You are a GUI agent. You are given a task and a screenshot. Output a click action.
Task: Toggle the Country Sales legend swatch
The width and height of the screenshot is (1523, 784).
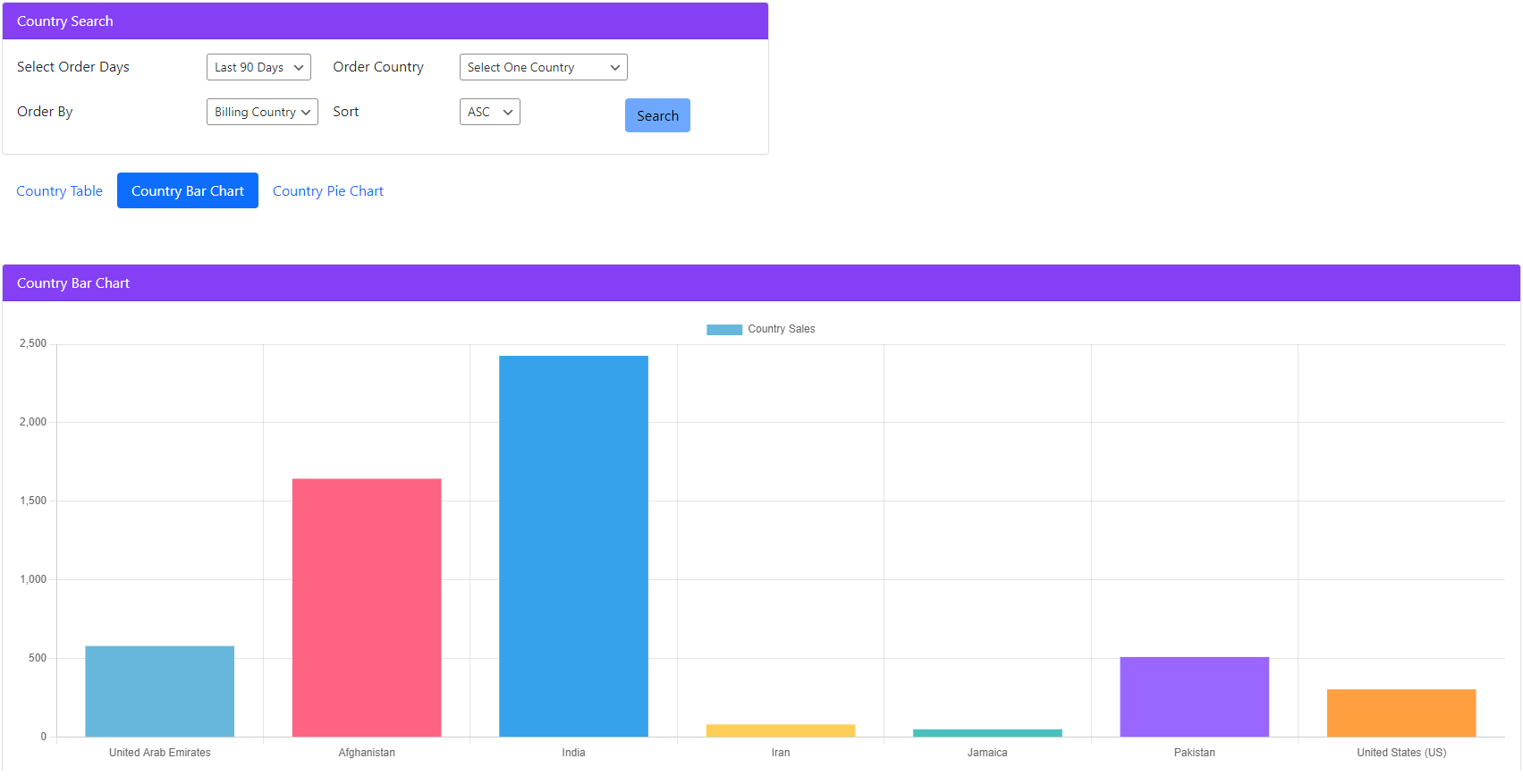point(724,329)
